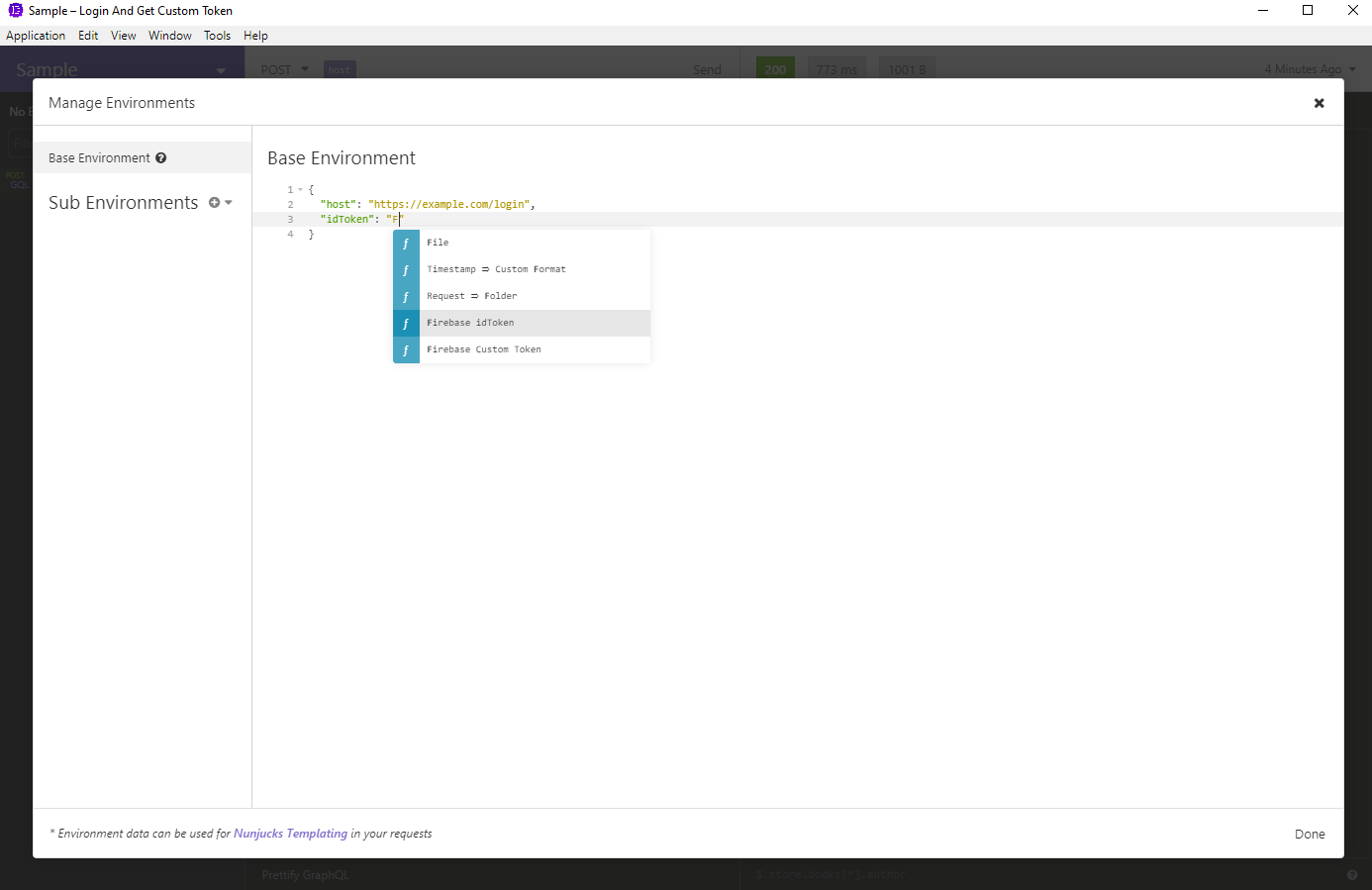
Task: Select Base Environment in the sidebar
Action: [x=143, y=157]
